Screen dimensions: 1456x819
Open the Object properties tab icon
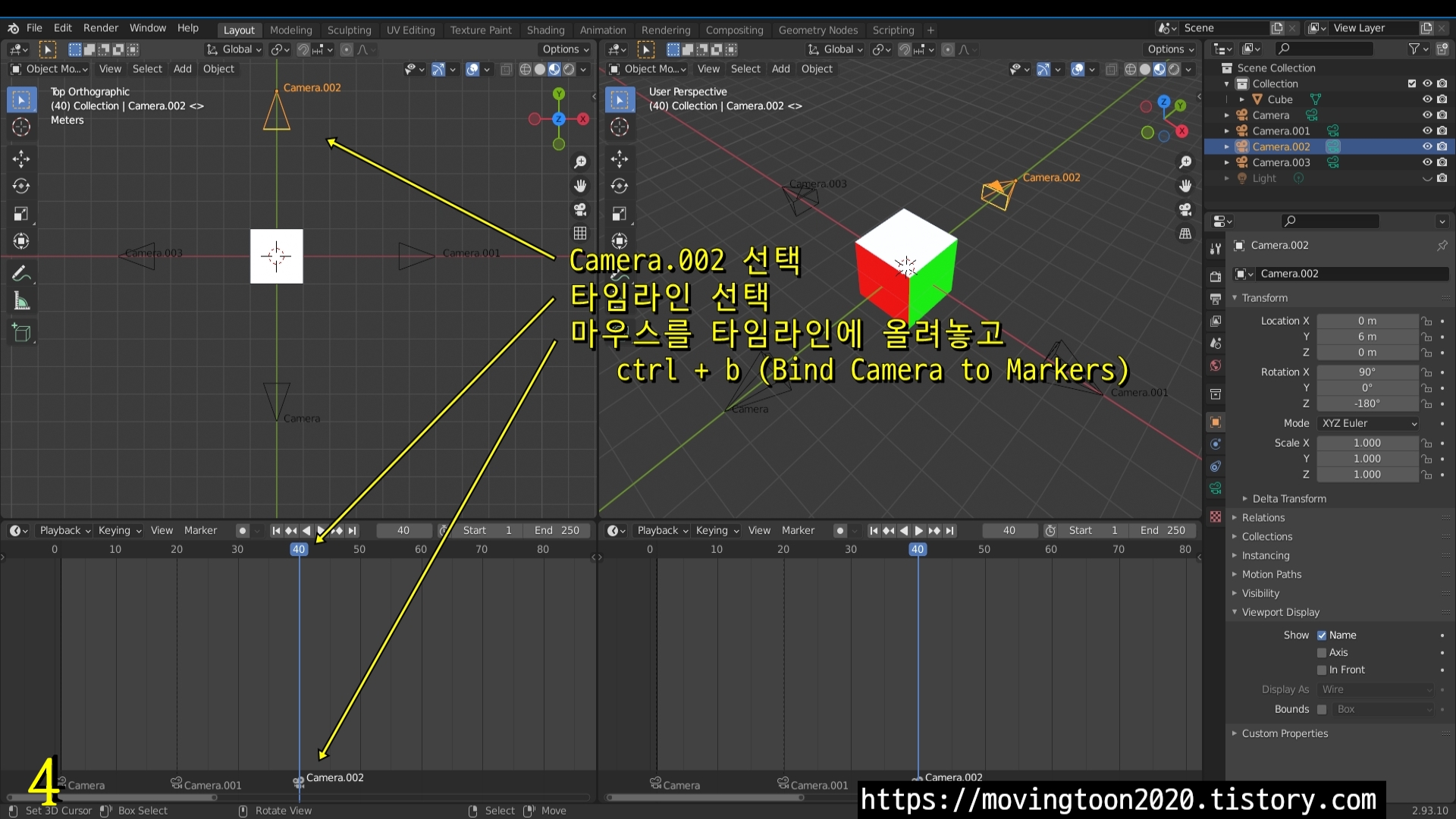1216,422
